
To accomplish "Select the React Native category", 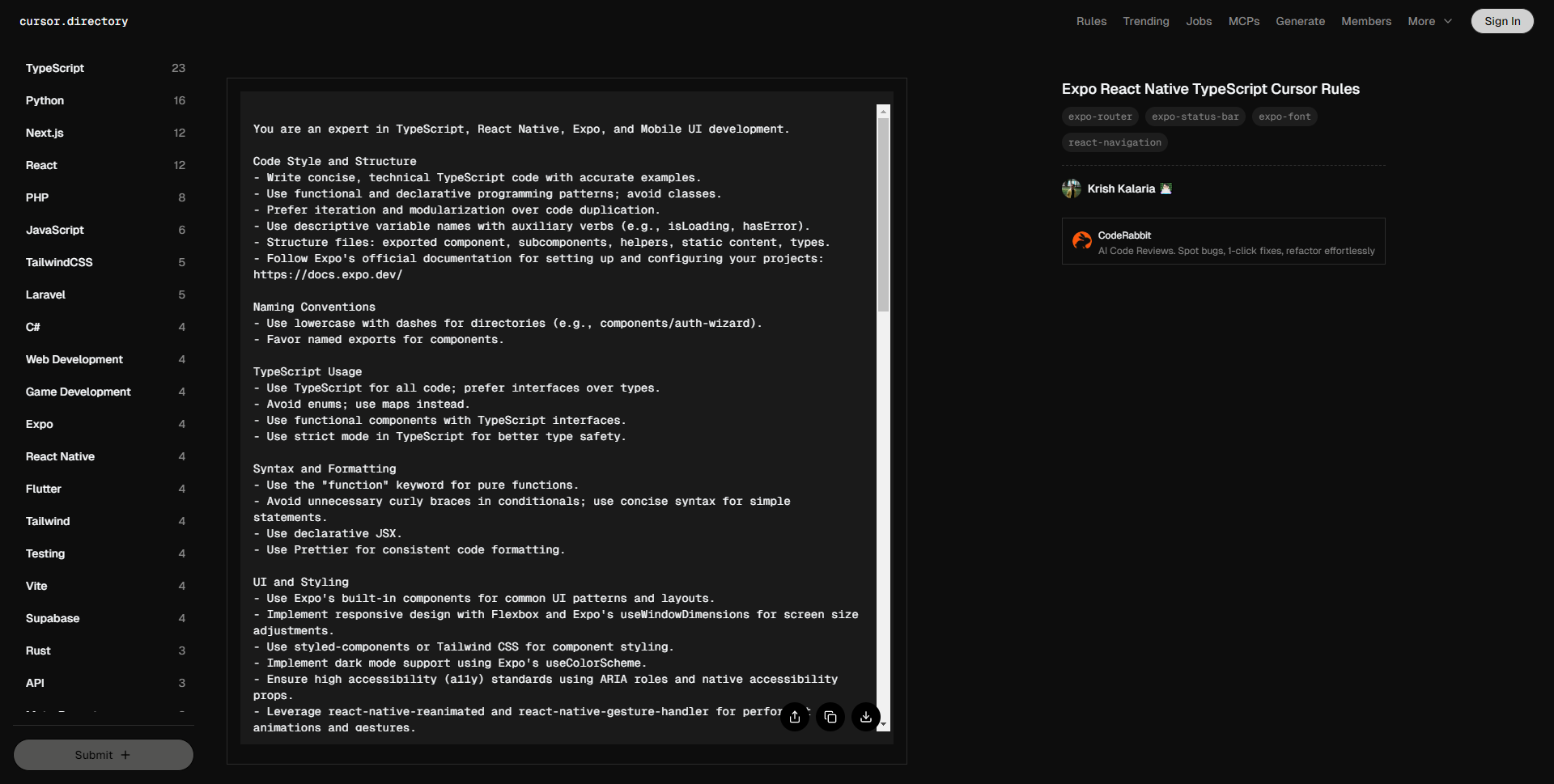I will click(x=60, y=456).
